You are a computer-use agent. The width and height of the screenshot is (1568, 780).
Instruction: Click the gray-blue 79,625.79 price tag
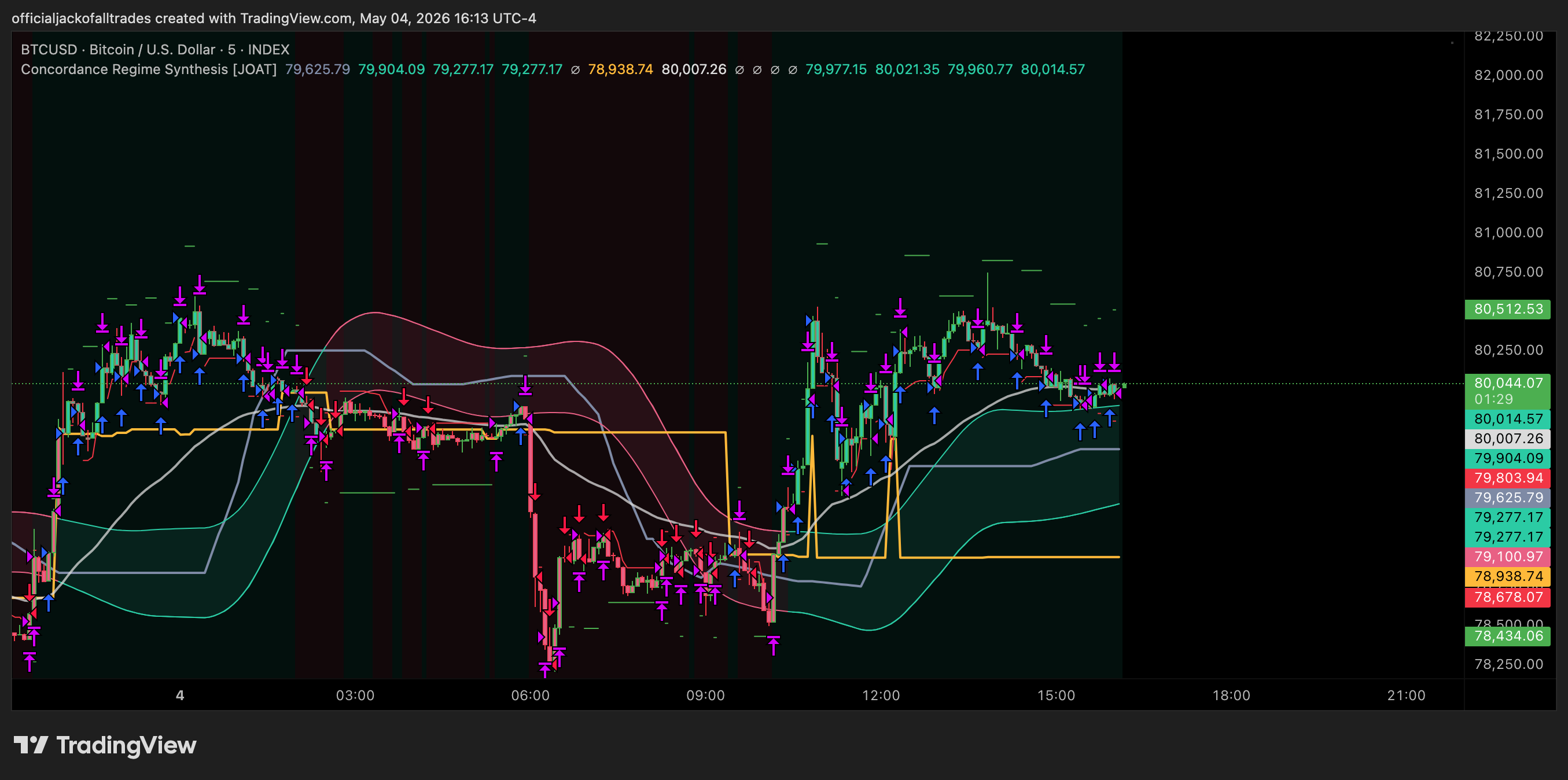[x=1508, y=498]
